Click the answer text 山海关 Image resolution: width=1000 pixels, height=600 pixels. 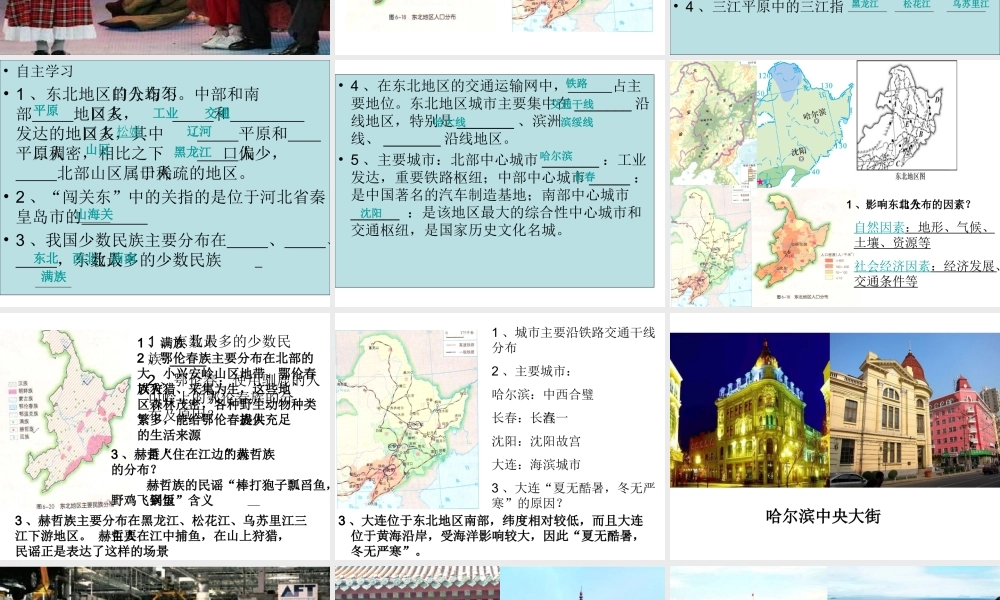point(95,214)
